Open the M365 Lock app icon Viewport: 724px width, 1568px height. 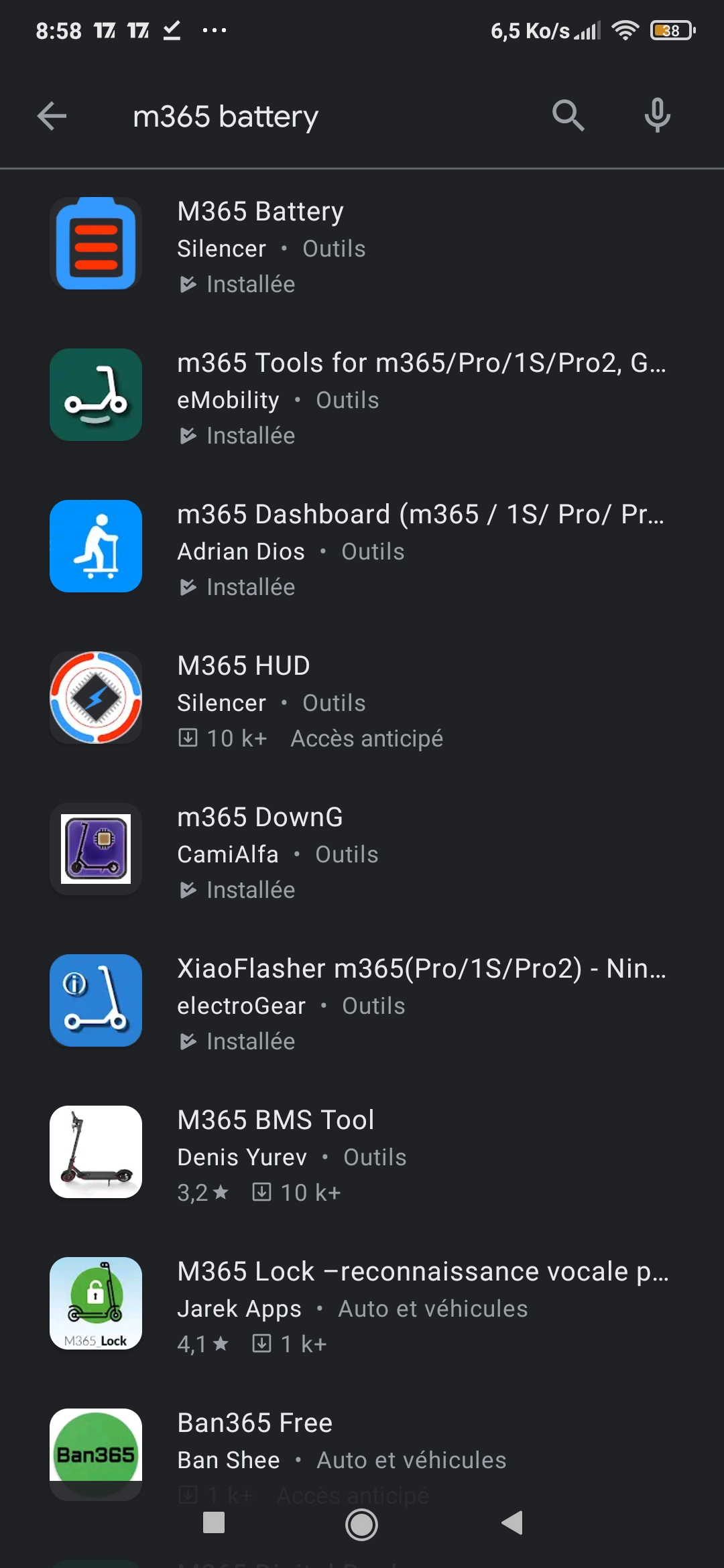click(x=96, y=1303)
